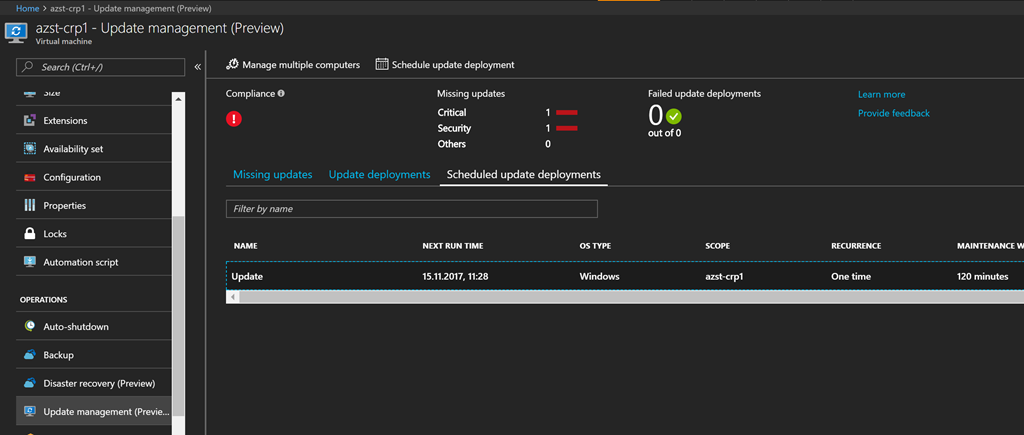Click the Properties bars icon
The height and width of the screenshot is (435, 1024).
click(29, 206)
